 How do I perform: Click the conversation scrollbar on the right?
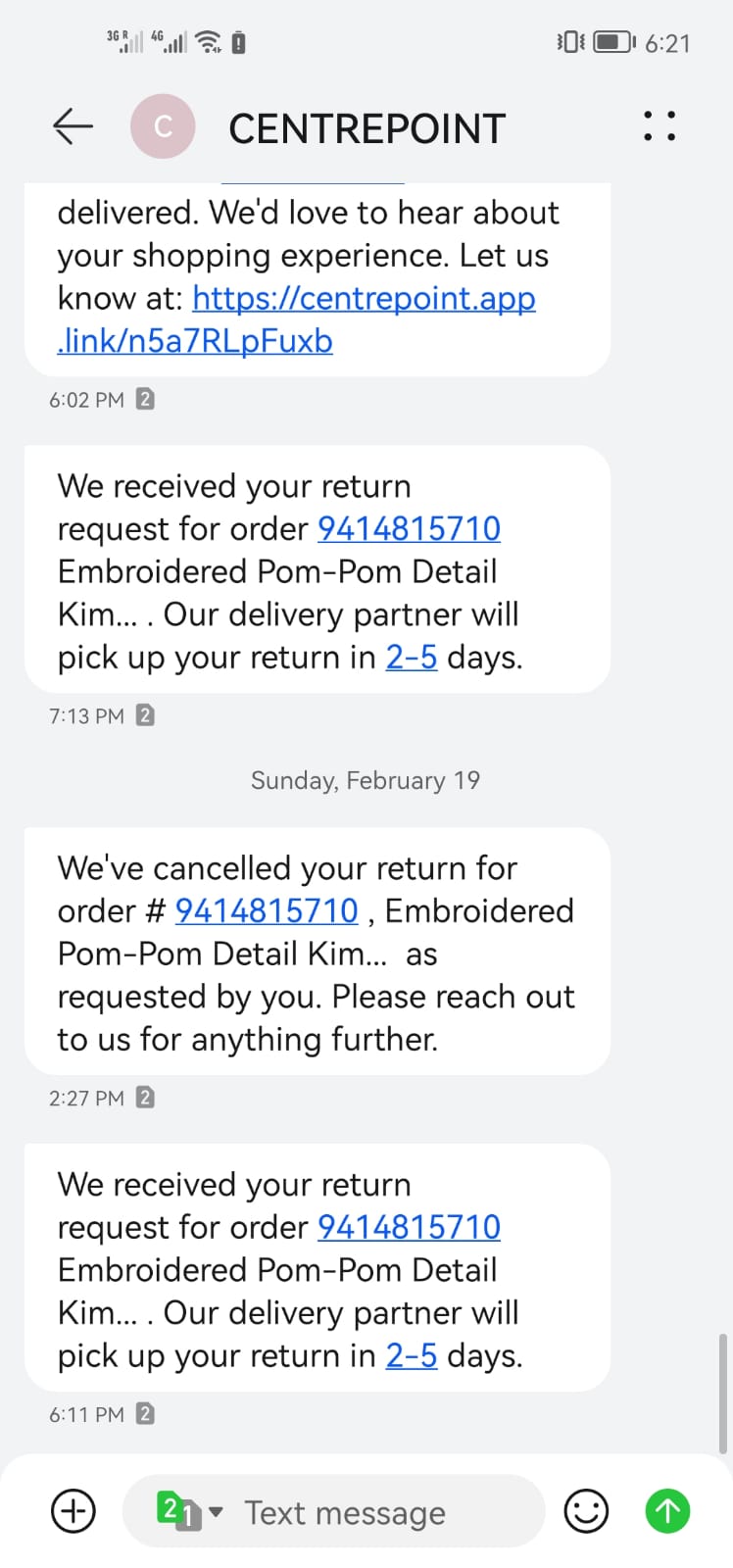pos(723,1392)
